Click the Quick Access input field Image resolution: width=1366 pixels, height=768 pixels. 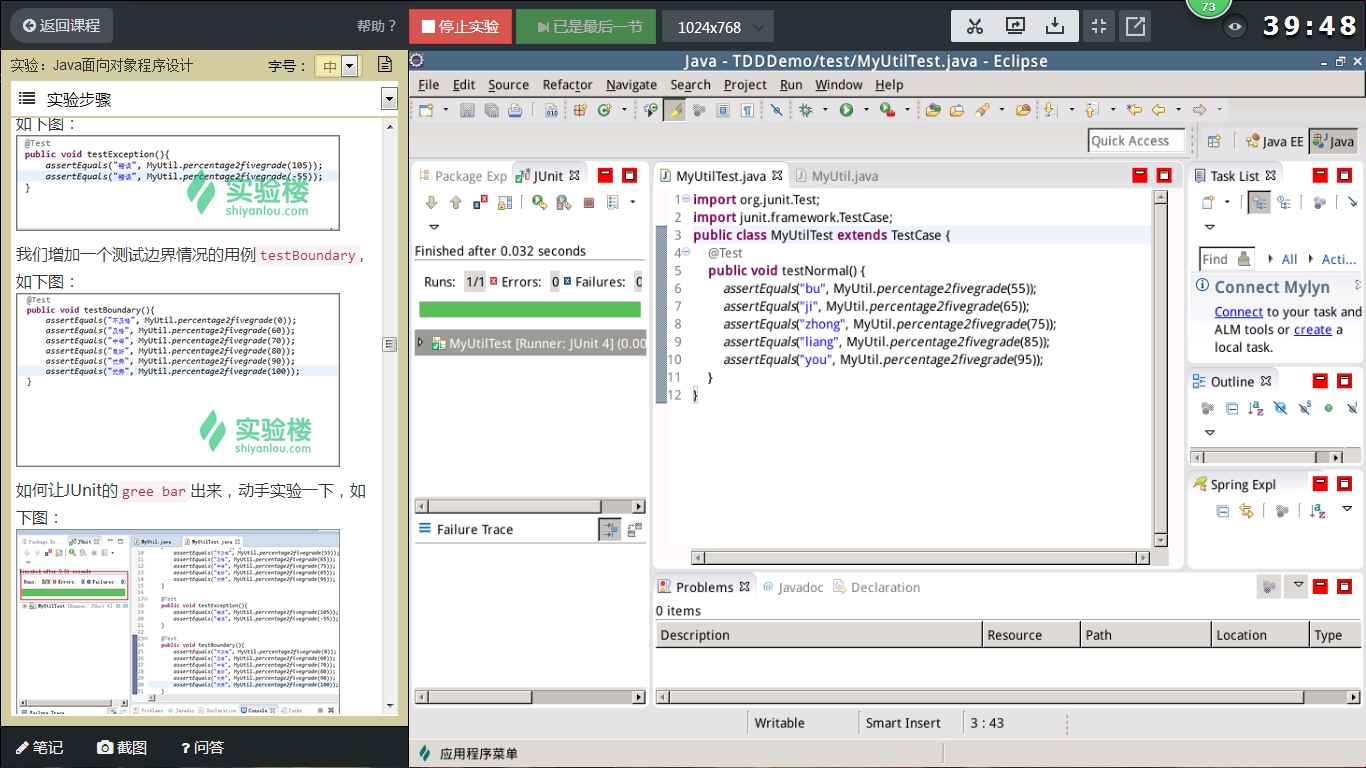click(x=1136, y=141)
